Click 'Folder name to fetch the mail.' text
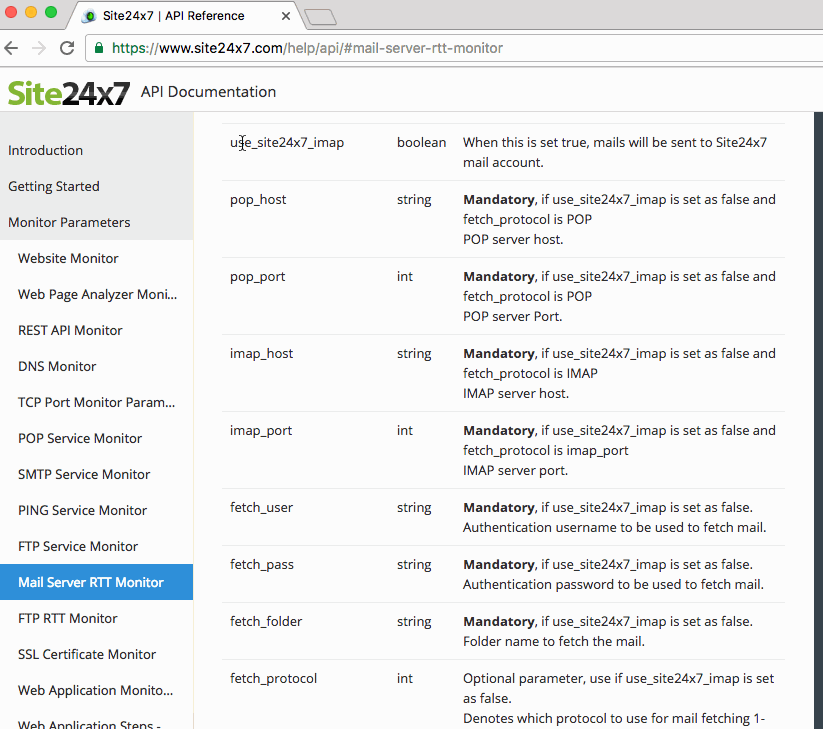This screenshot has width=823, height=729. (554, 642)
